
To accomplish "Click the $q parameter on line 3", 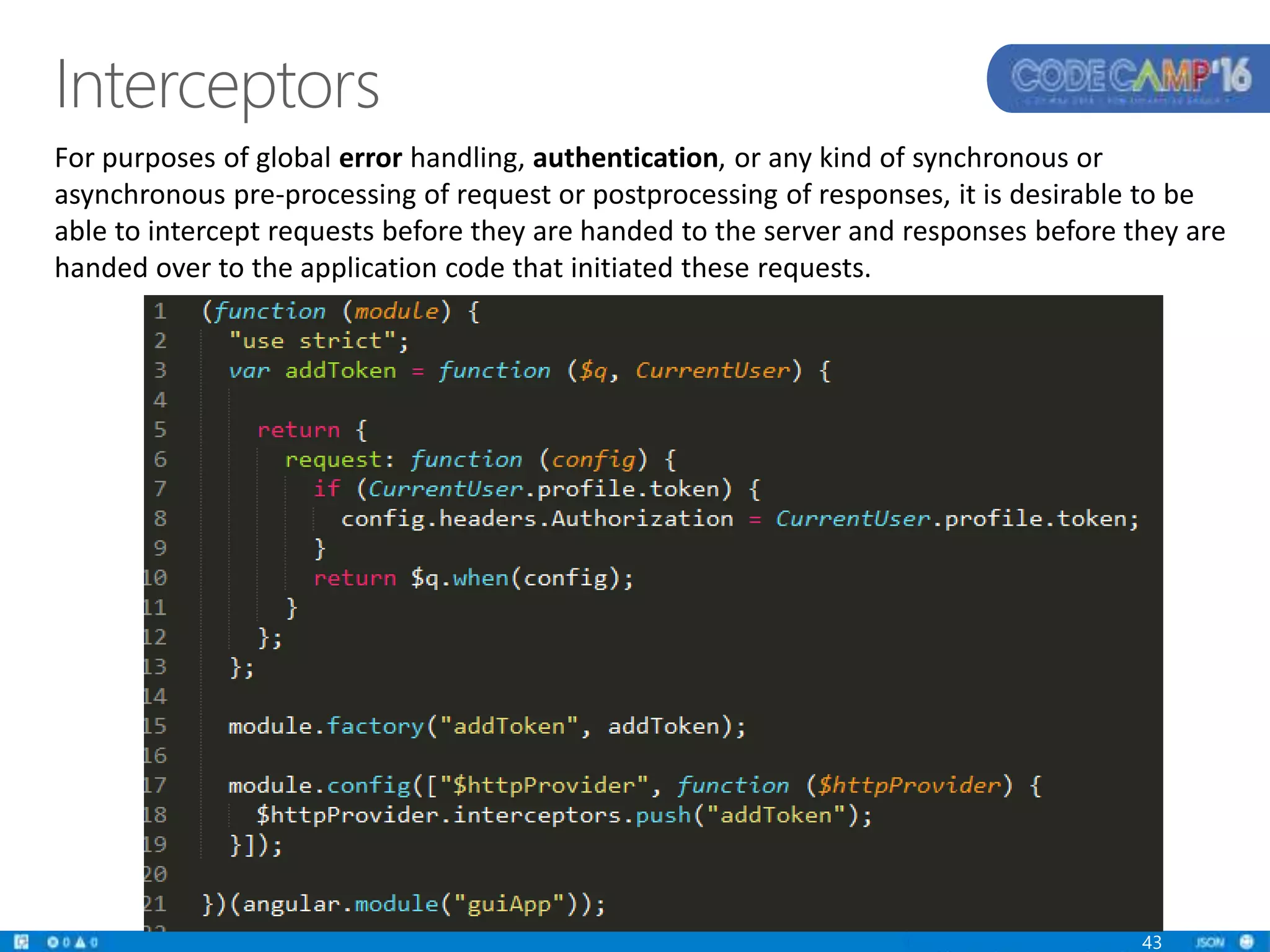I will [x=593, y=371].
